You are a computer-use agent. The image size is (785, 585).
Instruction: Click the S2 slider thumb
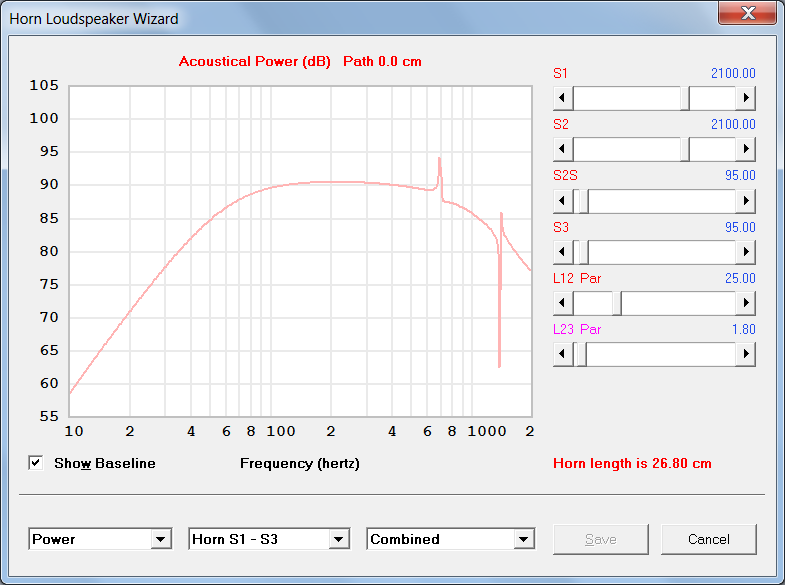(685, 149)
